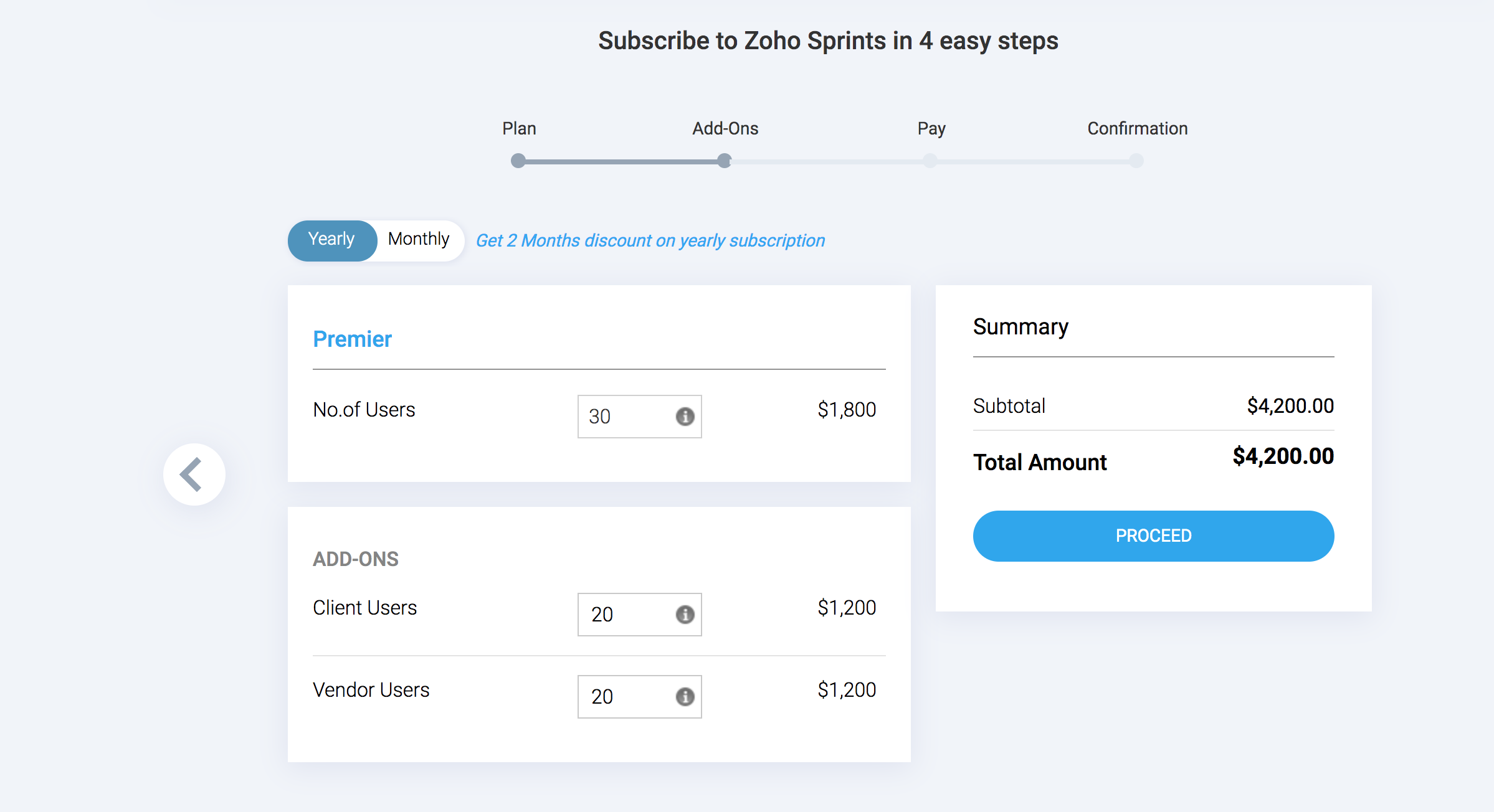
Task: Click the Total Amount label
Action: tap(1040, 463)
